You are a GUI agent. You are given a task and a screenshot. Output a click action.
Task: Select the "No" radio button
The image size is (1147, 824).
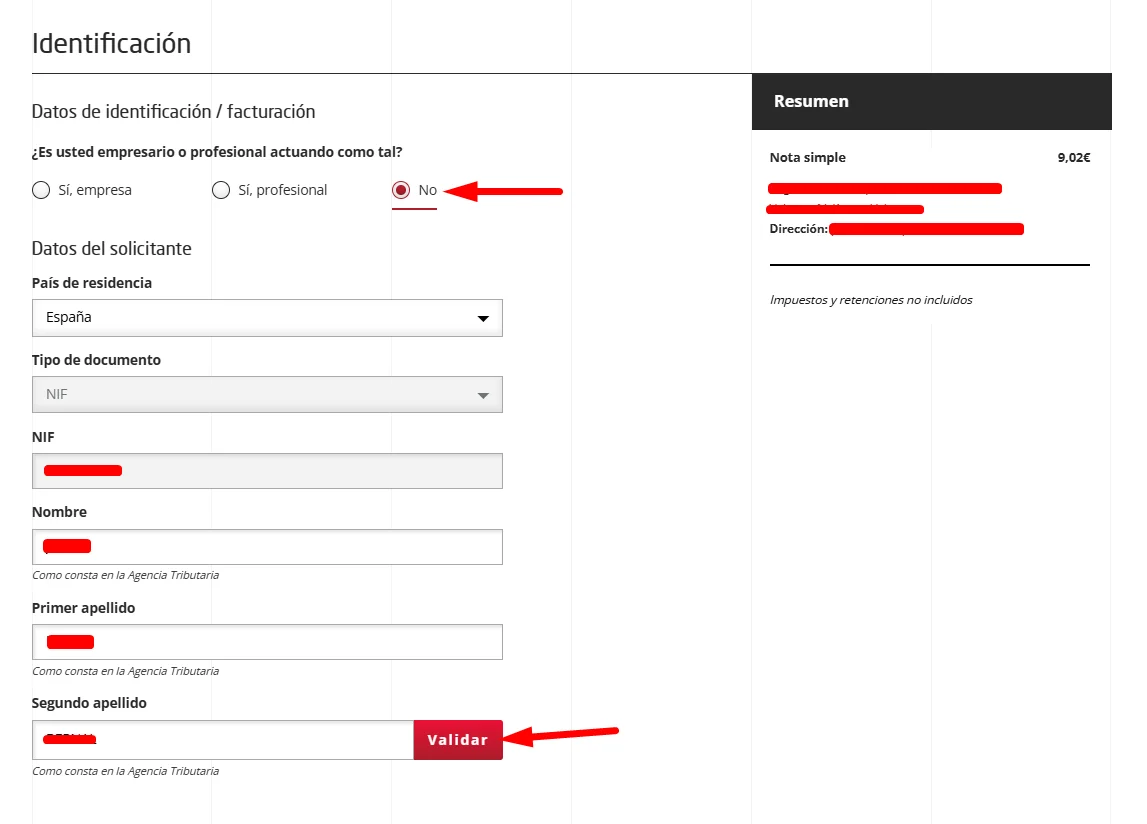point(402,190)
